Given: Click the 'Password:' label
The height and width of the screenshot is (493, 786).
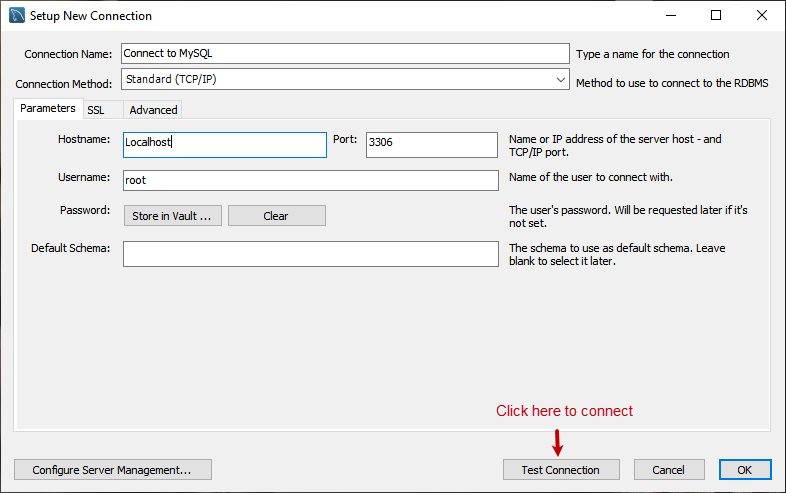Looking at the screenshot, I should point(85,210).
